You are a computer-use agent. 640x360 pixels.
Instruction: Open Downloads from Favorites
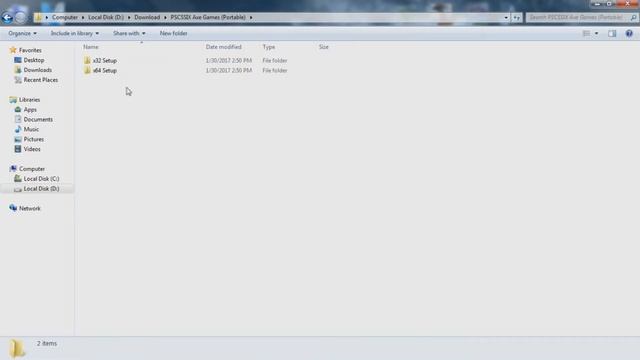pyautogui.click(x=38, y=70)
